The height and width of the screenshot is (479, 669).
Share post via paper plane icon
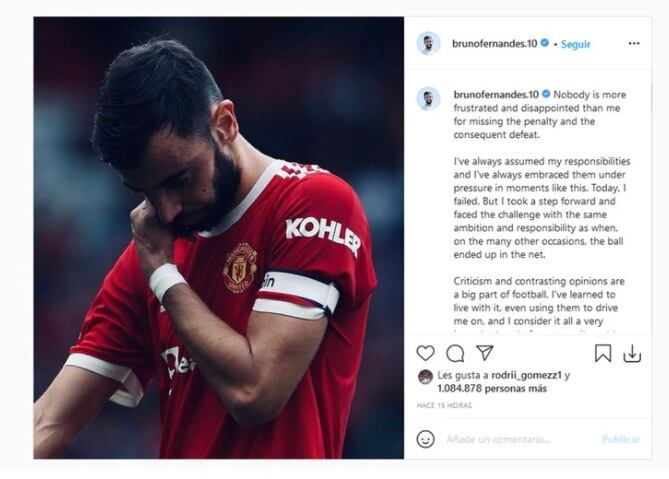pyautogui.click(x=485, y=353)
